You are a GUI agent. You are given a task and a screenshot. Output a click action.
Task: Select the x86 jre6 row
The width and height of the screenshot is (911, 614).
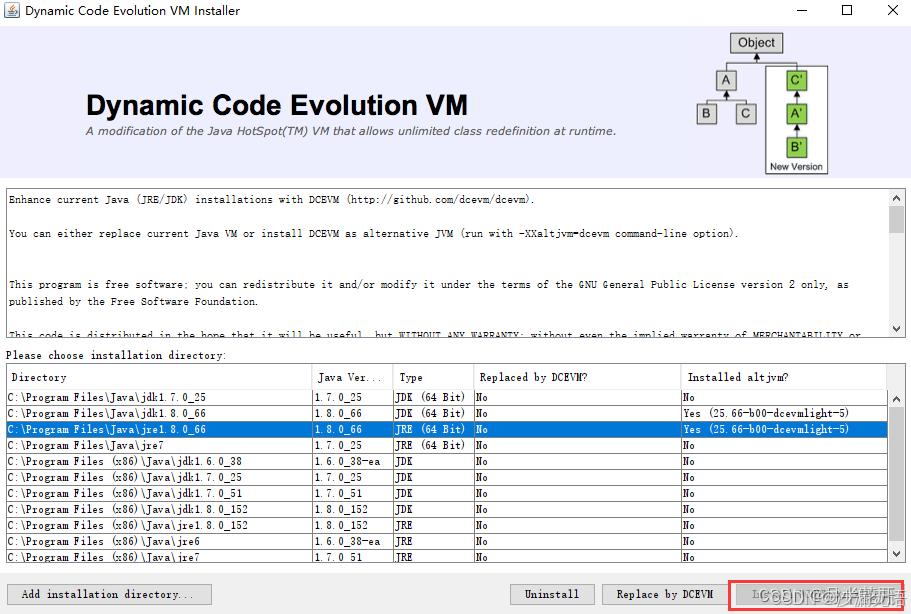[446, 541]
